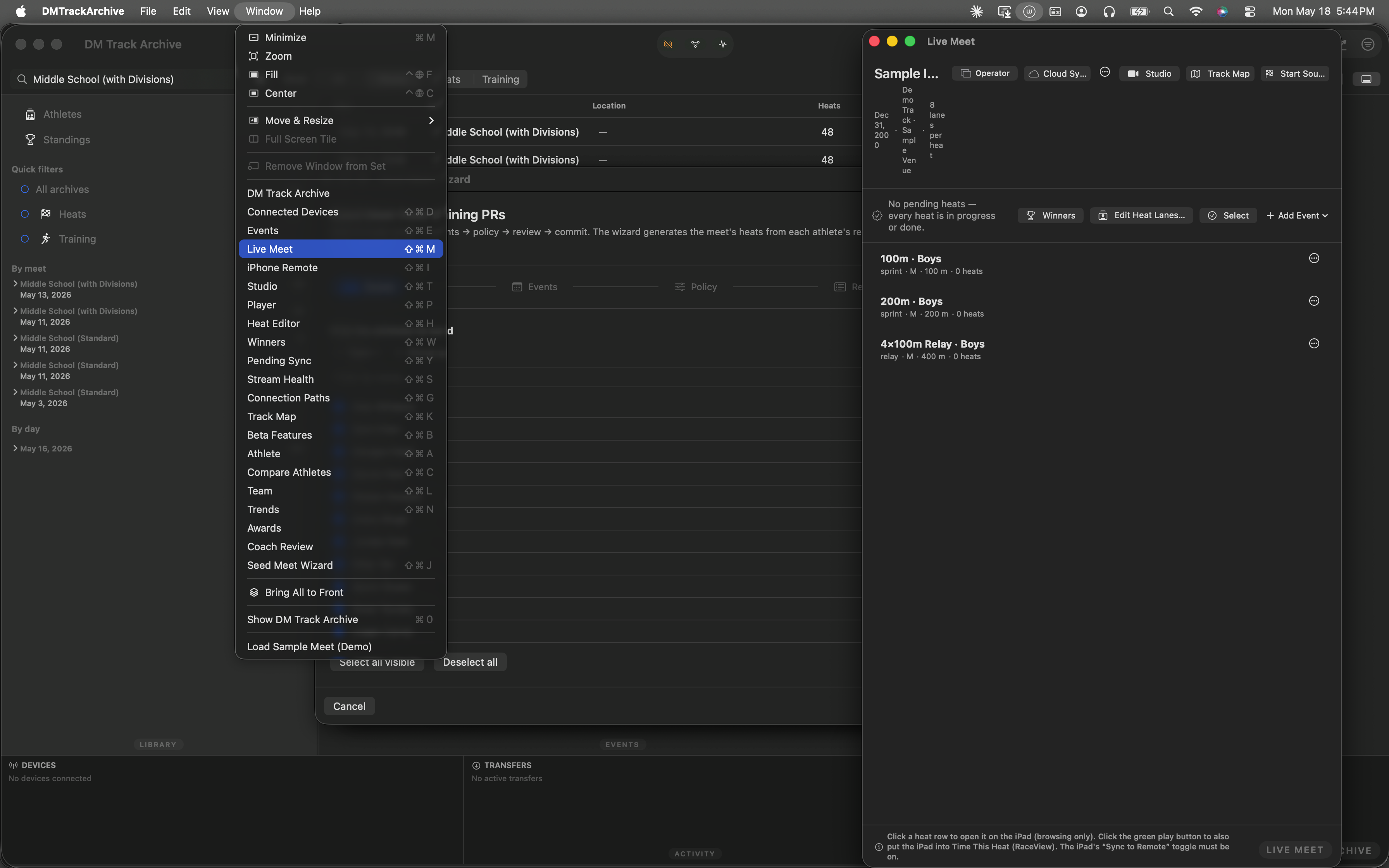Open Spotlight search in menu bar
Screen dimensions: 1389x868
(1168, 11)
